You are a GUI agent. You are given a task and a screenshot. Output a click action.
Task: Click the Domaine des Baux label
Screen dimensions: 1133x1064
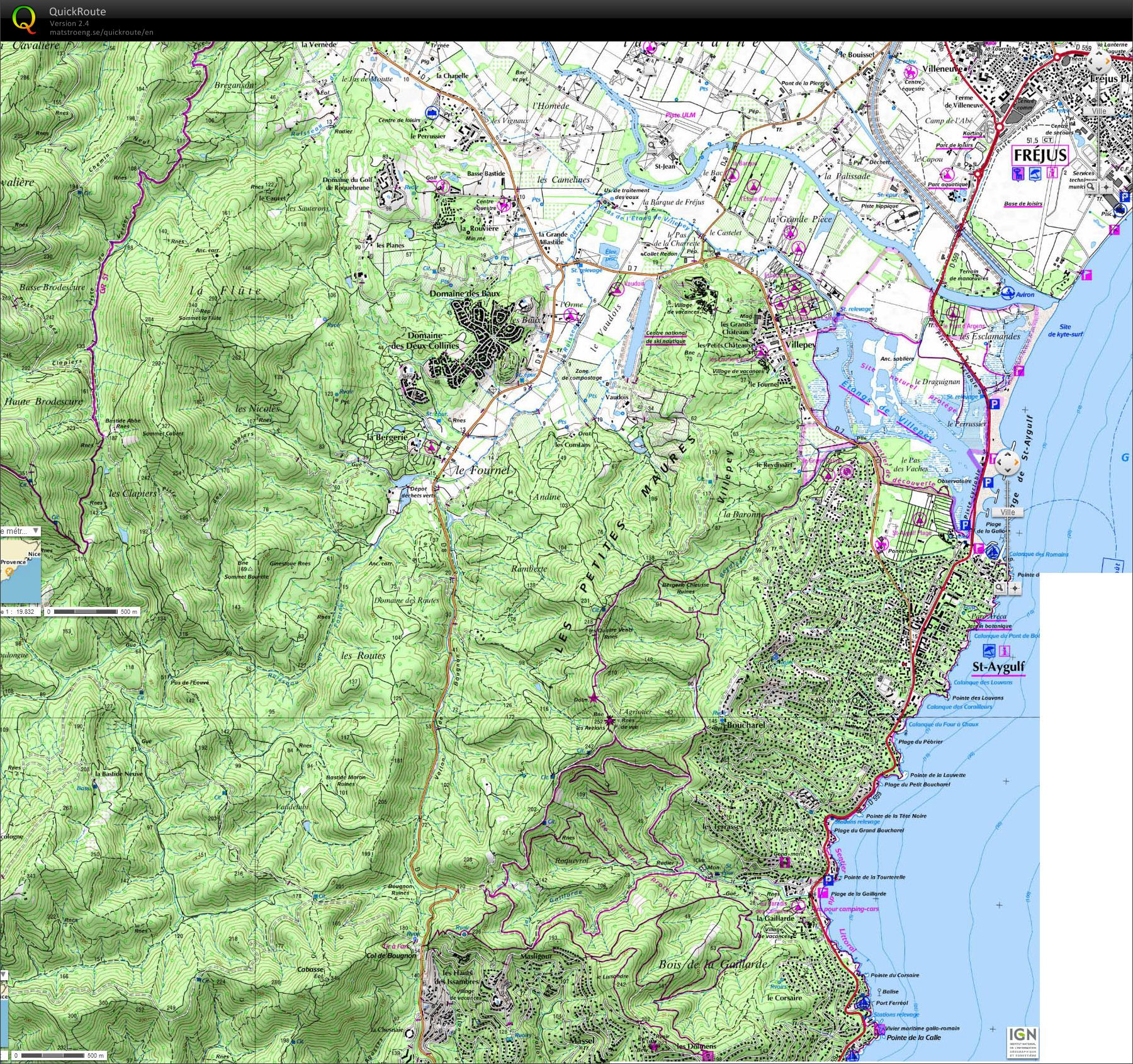pos(465,293)
